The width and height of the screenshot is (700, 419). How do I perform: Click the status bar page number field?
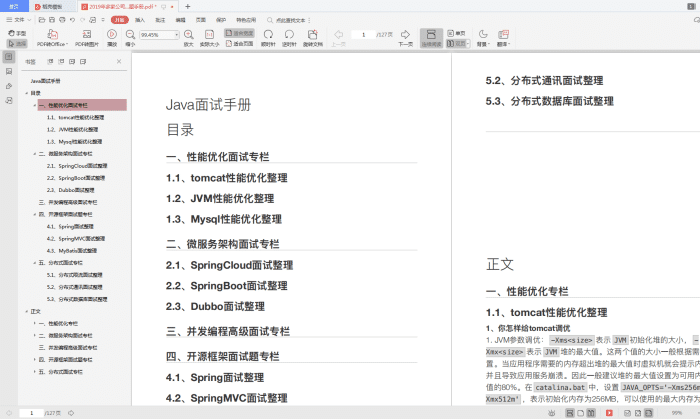[x=31, y=413]
